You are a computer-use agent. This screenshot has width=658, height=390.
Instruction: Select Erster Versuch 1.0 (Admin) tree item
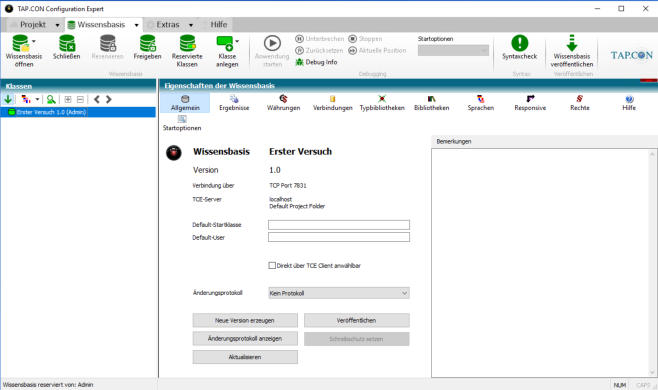(78, 112)
